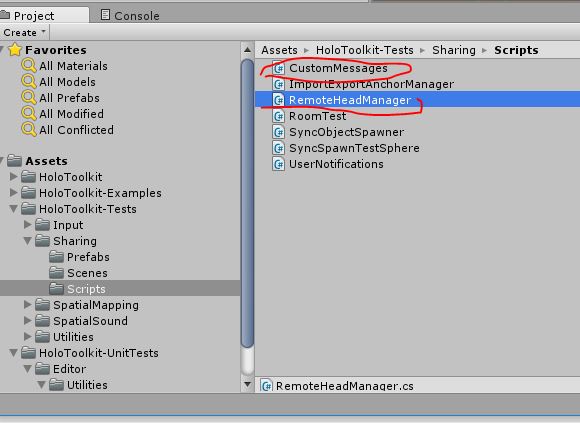Expand the HoloToolkit folder arrow

(x=13, y=176)
